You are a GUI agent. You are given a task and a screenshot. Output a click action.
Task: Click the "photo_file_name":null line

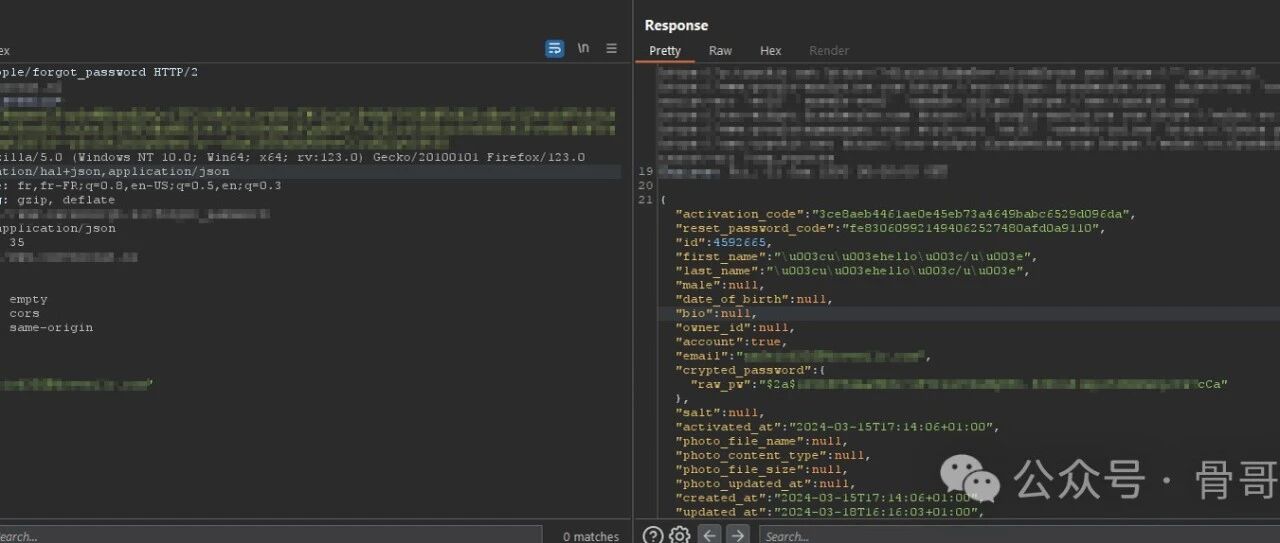coord(762,441)
